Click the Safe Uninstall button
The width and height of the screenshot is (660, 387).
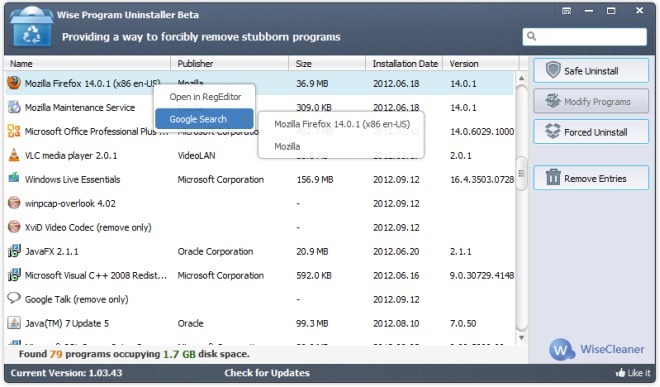591,71
